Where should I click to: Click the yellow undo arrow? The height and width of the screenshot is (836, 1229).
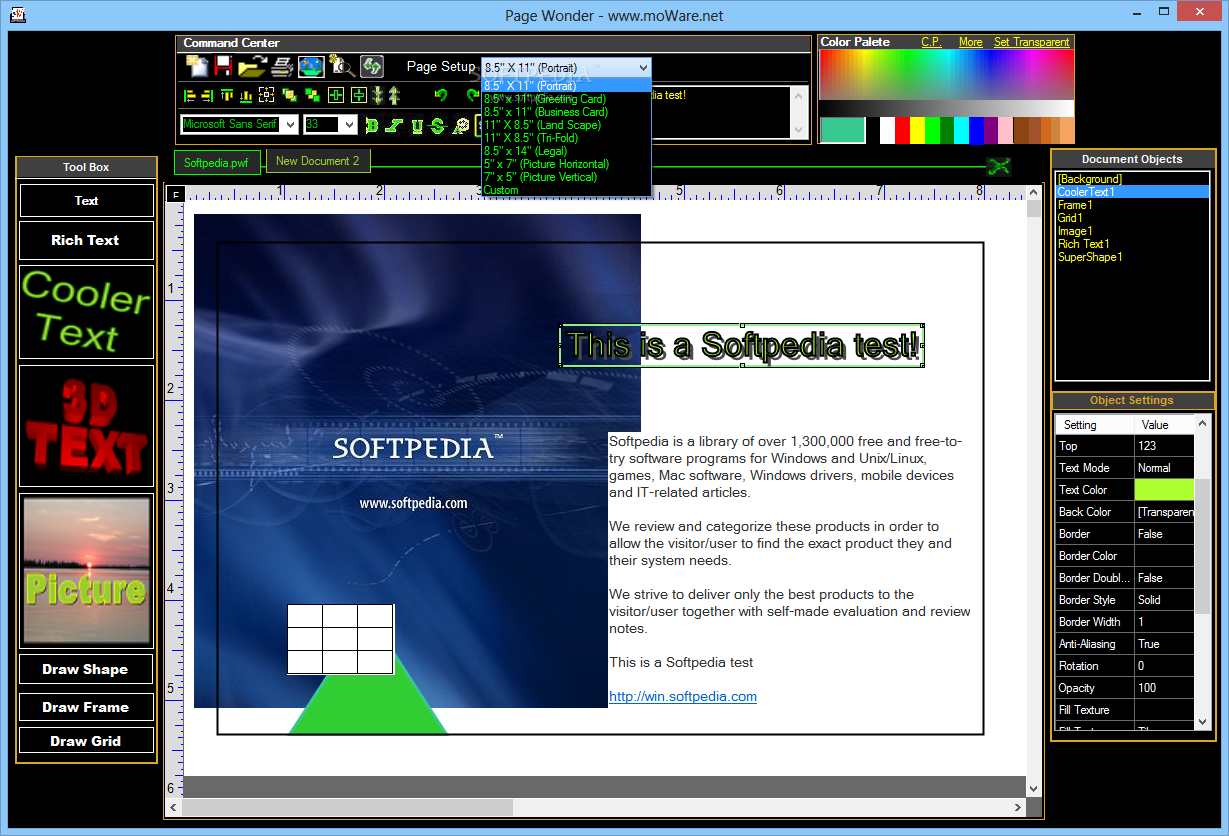[x=441, y=95]
